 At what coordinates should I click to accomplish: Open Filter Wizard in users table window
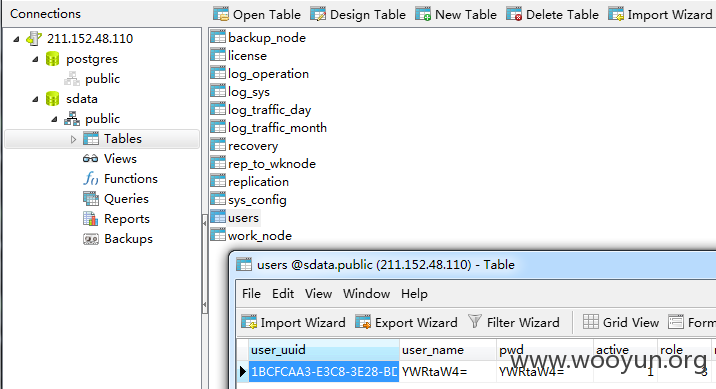(x=514, y=322)
